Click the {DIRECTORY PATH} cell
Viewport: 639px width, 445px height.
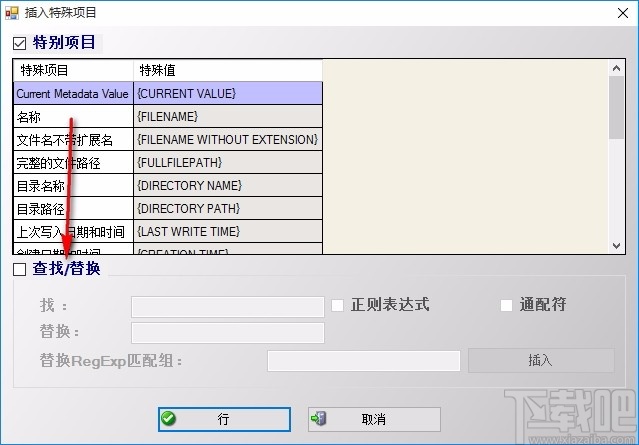click(228, 209)
